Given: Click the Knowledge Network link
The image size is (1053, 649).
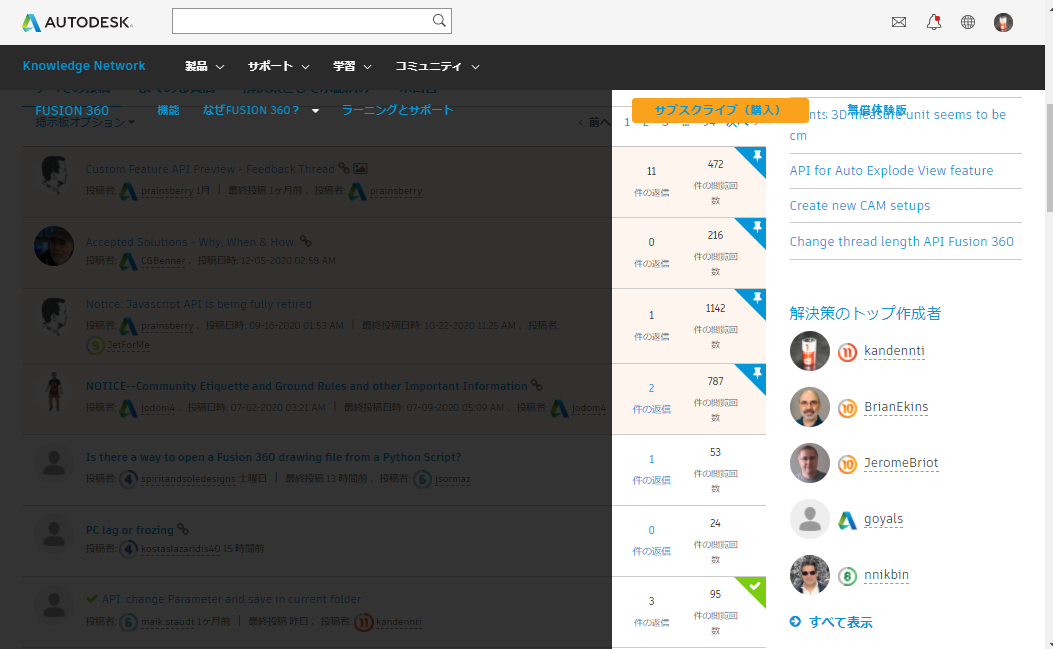Looking at the screenshot, I should tap(84, 66).
